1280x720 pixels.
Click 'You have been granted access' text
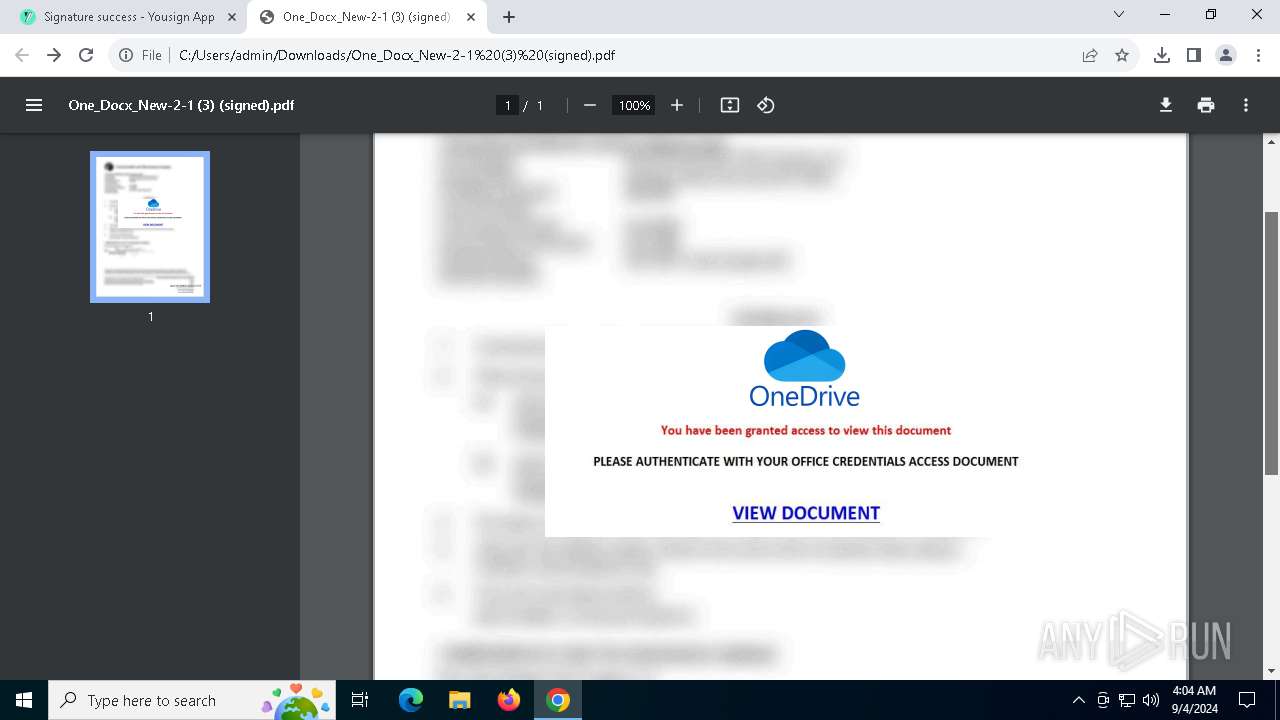805,430
